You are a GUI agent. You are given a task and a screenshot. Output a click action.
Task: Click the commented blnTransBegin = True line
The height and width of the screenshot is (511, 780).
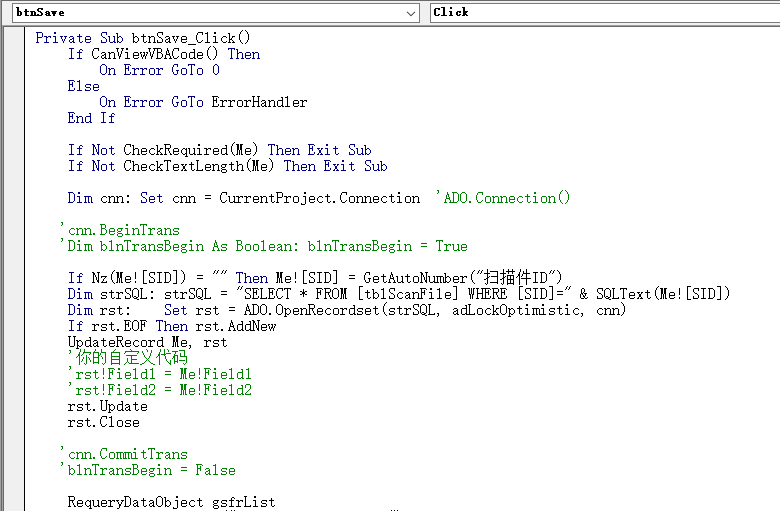[x=264, y=246]
